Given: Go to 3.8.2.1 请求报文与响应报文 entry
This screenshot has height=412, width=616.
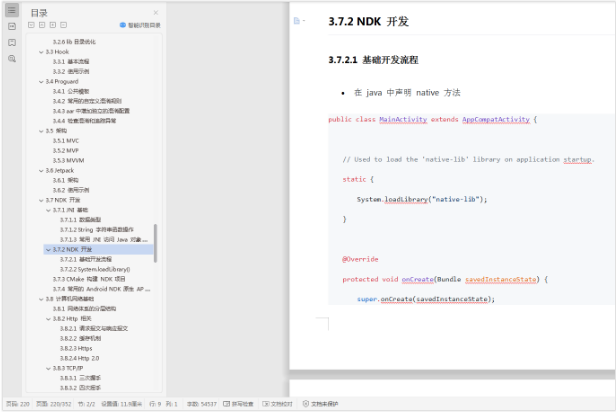Looking at the screenshot, I should pos(94,328).
